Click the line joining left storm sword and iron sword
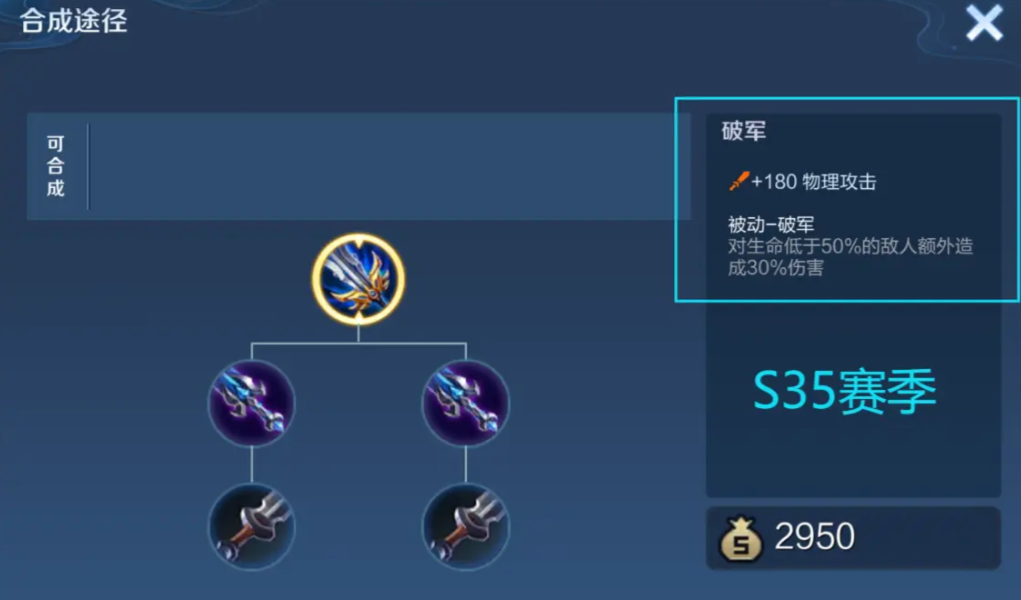This screenshot has width=1021, height=600. point(251,464)
